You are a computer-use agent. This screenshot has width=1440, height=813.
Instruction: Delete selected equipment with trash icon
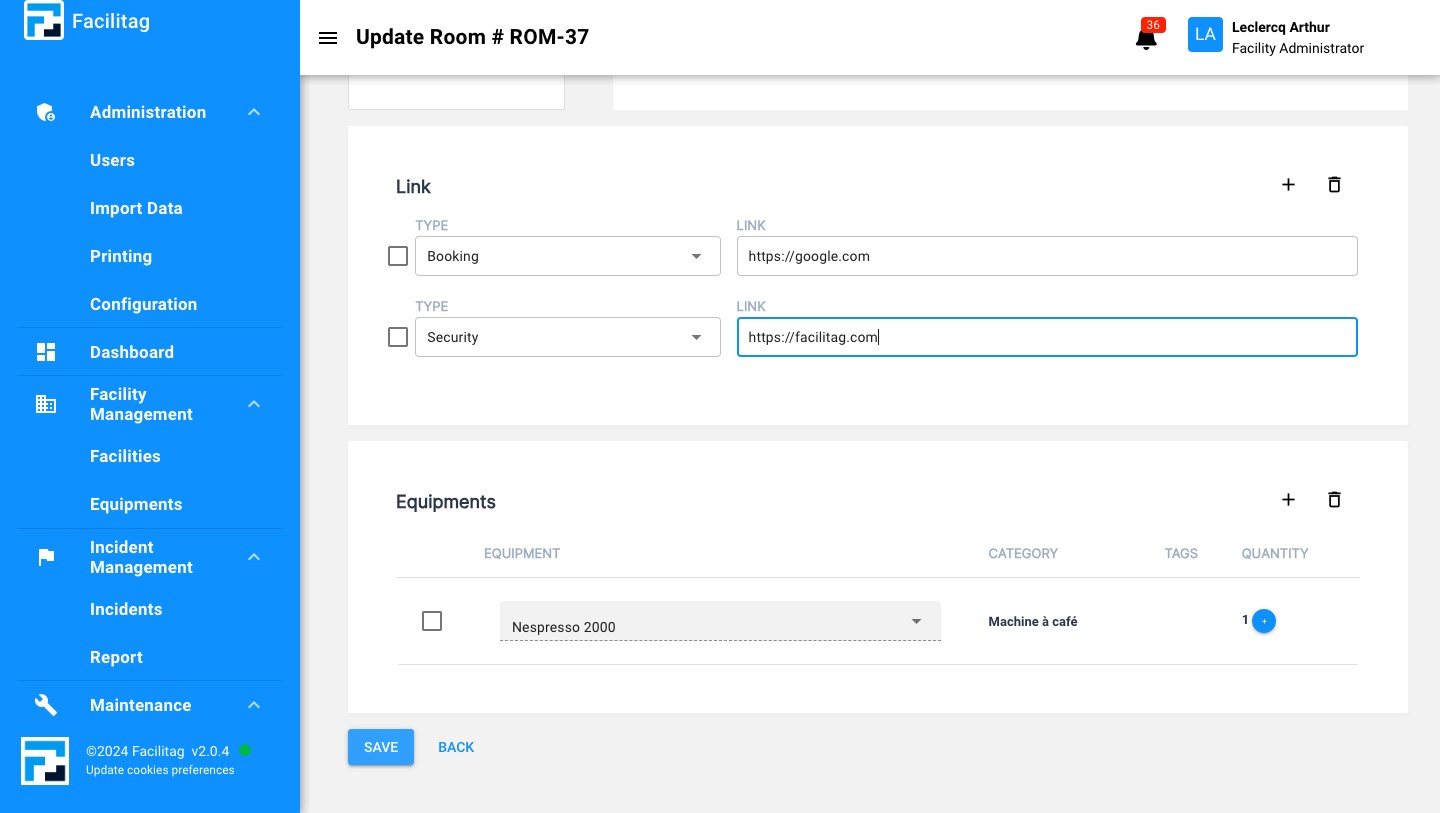click(x=1334, y=500)
